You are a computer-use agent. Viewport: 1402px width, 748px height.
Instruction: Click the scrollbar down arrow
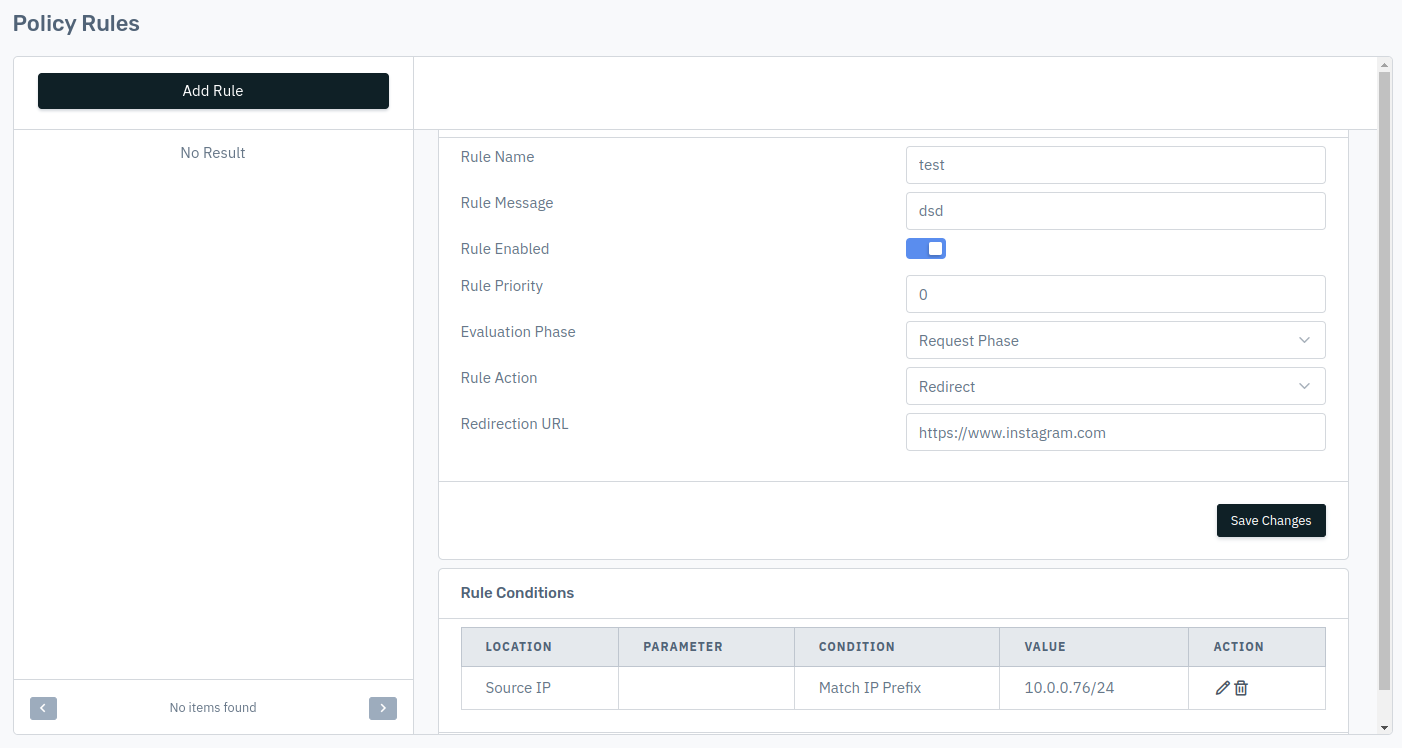point(1384,727)
